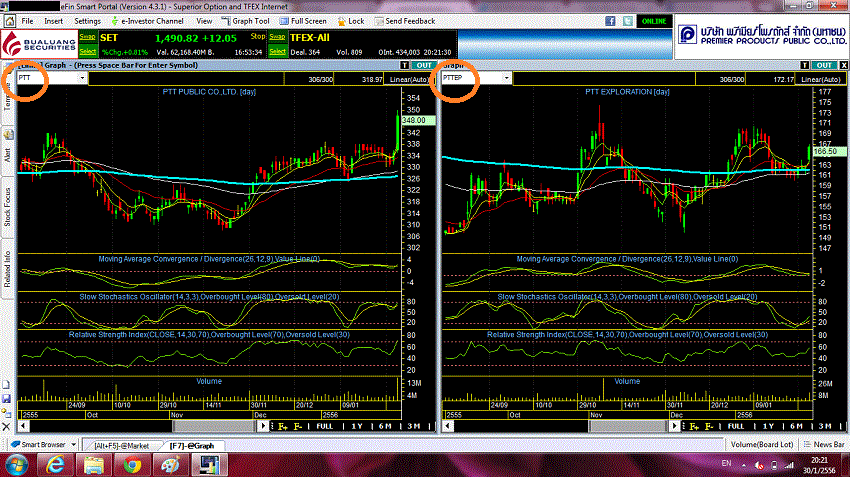Toggle the News Bar
The image size is (850, 477).
coord(824,444)
